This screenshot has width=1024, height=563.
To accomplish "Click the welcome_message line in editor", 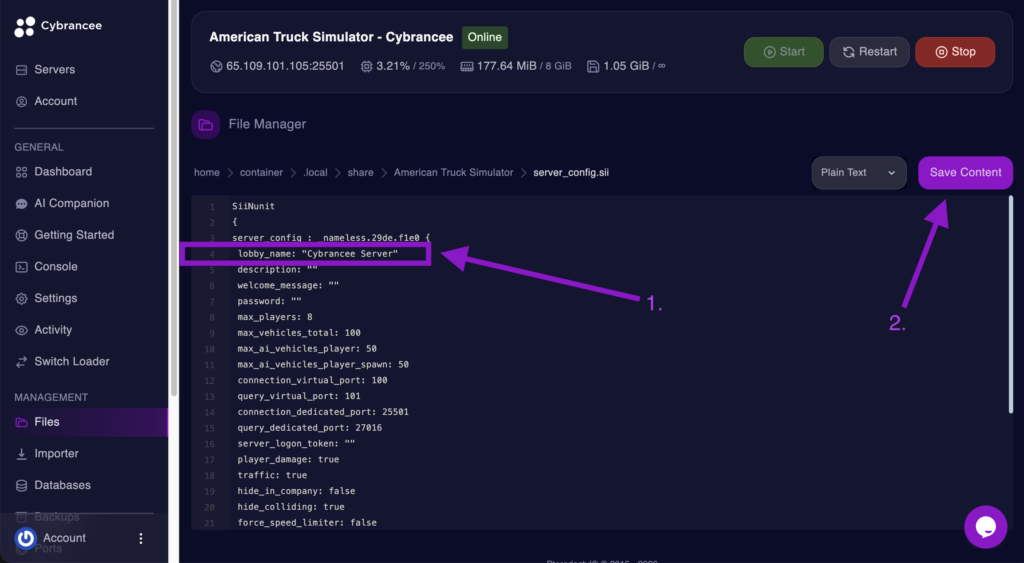I will coord(288,285).
